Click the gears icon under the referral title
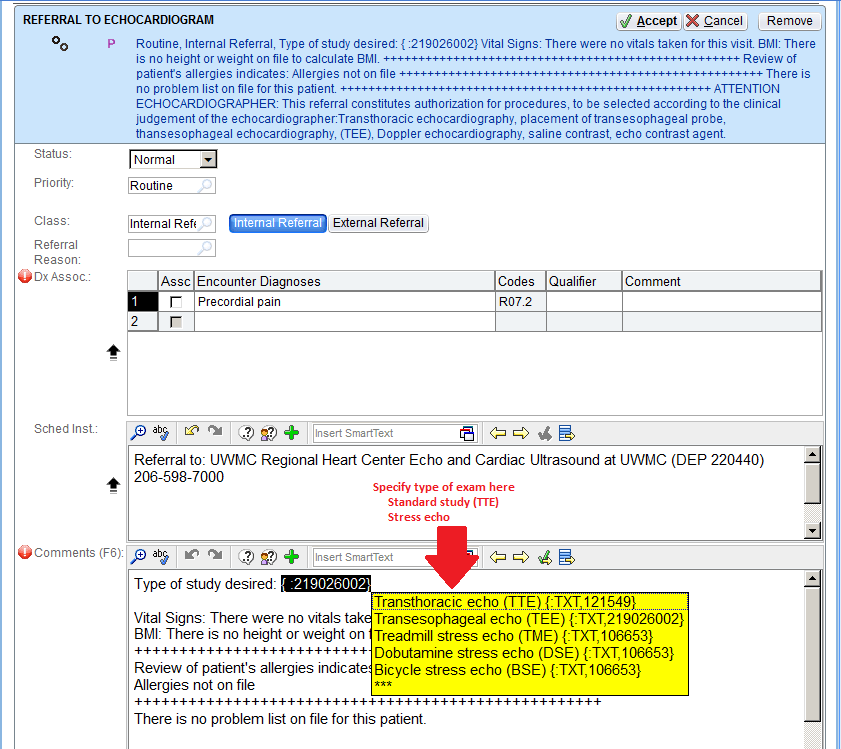This screenshot has width=841, height=749. click(x=60, y=43)
